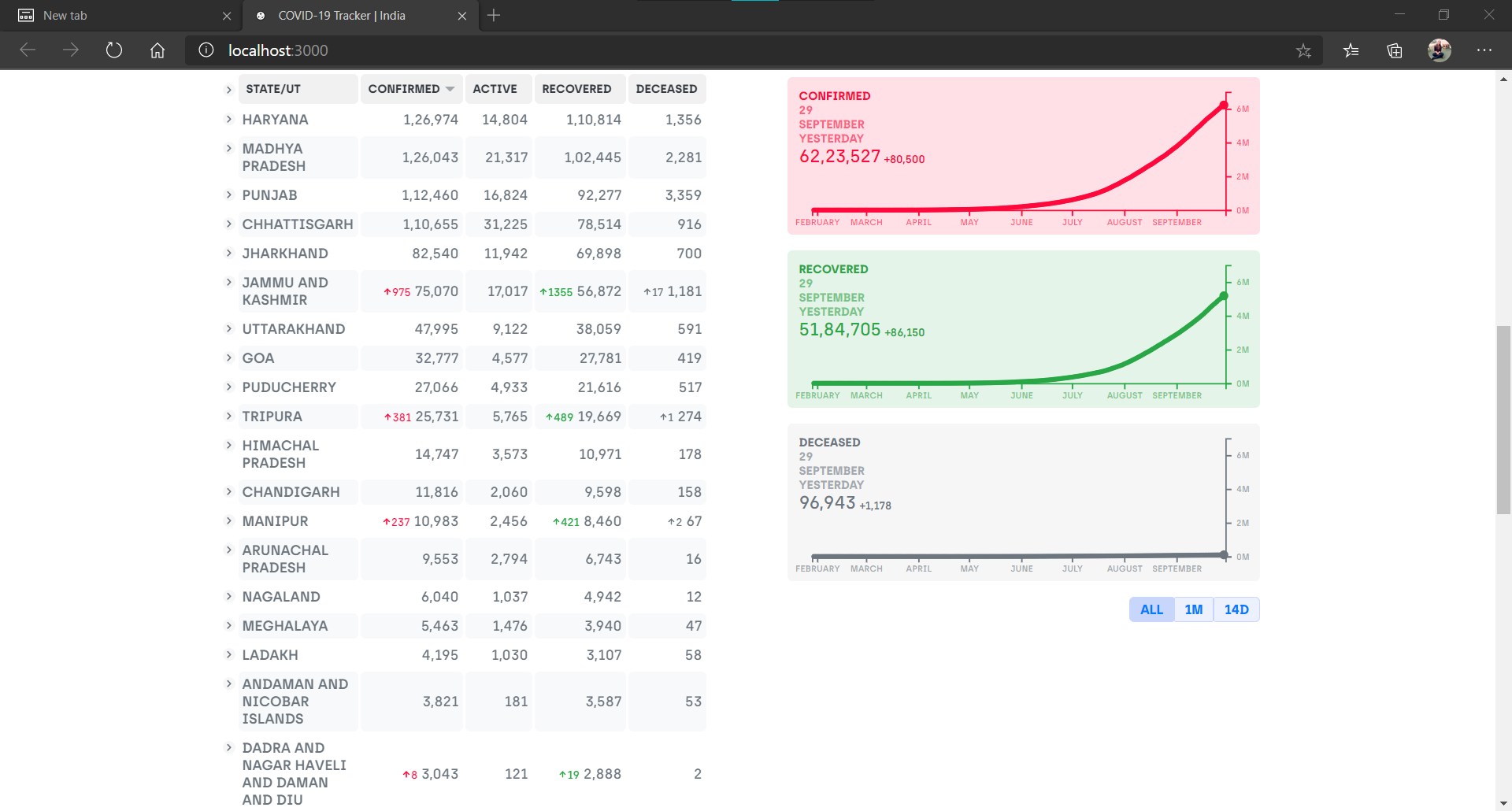Click the recovered total 51,84,705
This screenshot has width=1512, height=811.
tap(839, 330)
